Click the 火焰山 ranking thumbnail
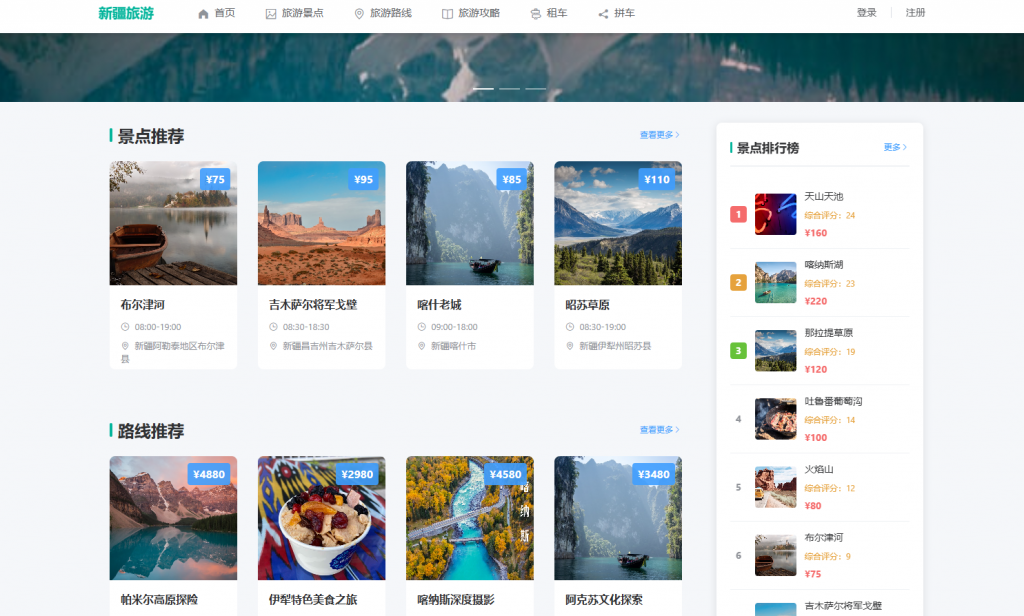 click(x=775, y=487)
